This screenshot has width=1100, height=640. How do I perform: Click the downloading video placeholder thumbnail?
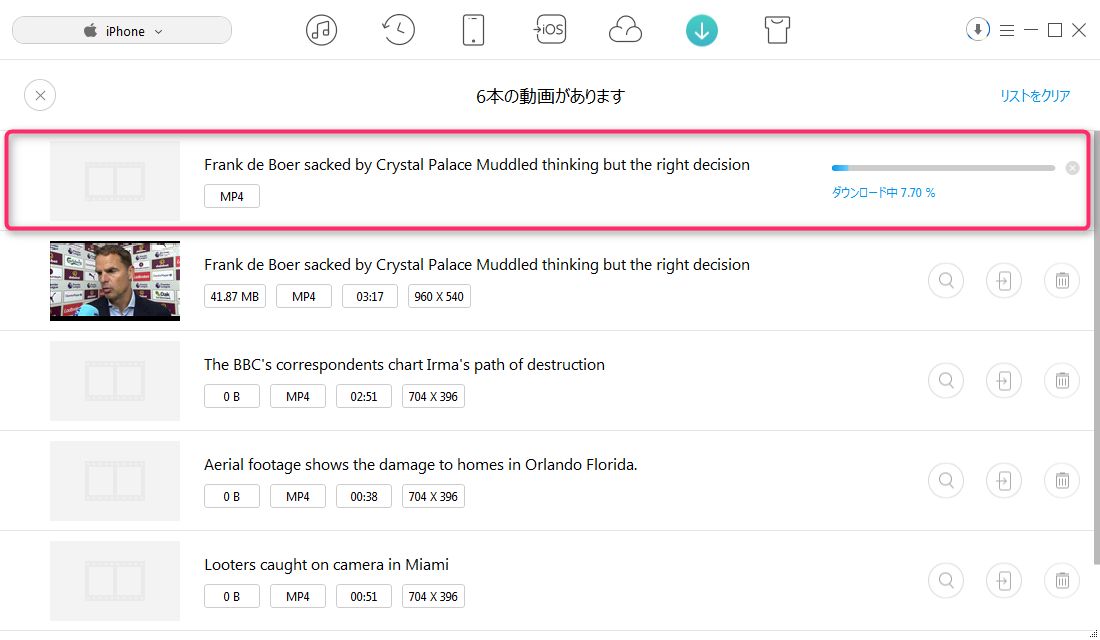[x=115, y=181]
